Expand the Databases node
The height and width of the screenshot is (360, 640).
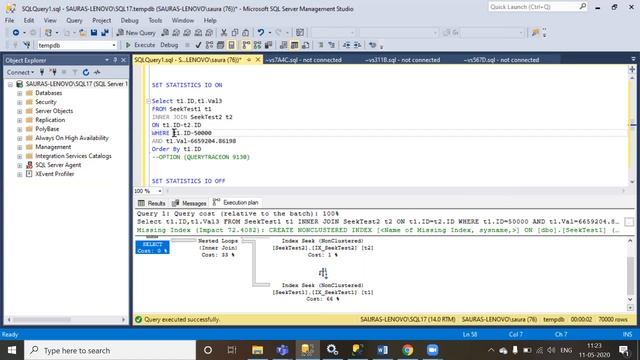click(x=19, y=93)
